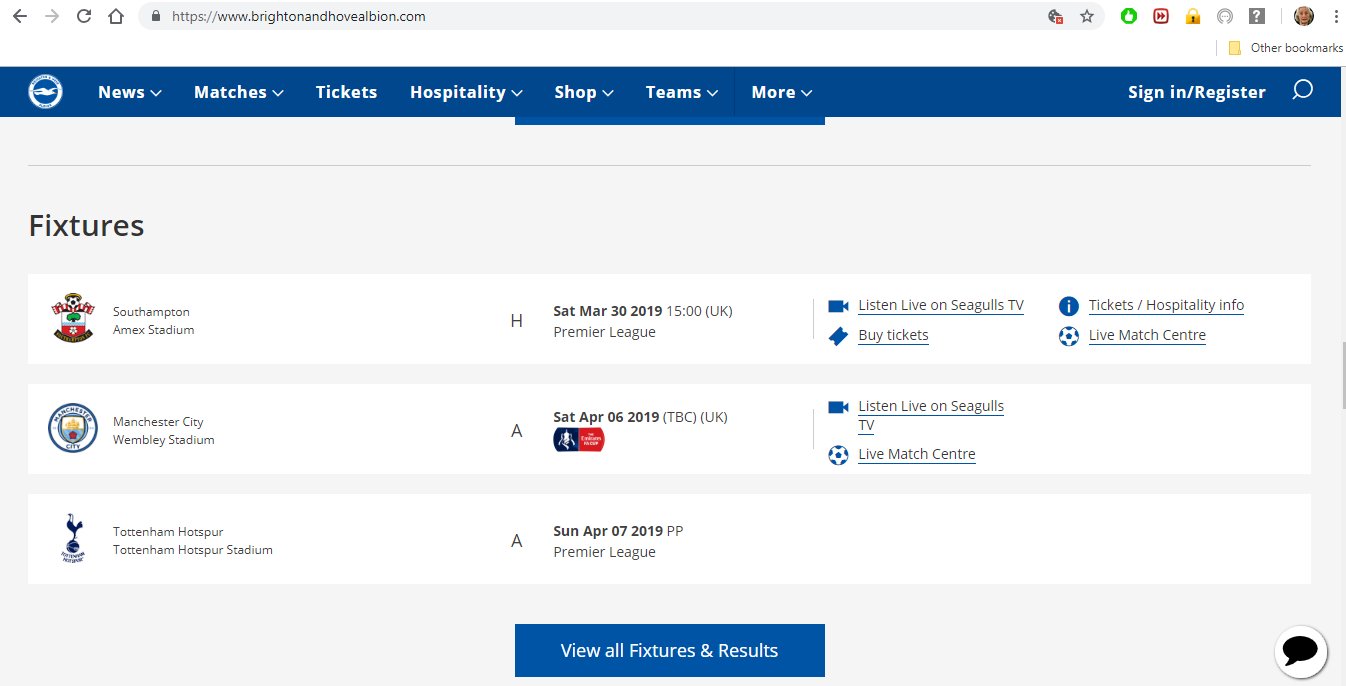Go forward in browser history
1346x686 pixels.
click(52, 16)
